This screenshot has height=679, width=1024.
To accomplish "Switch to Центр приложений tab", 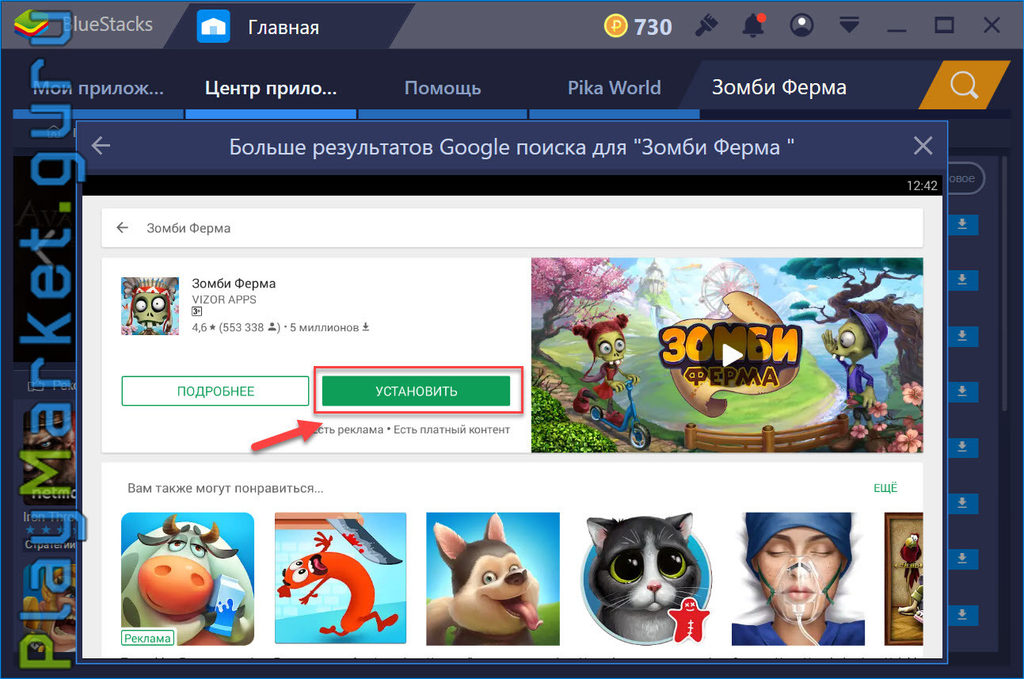I will (x=270, y=87).
